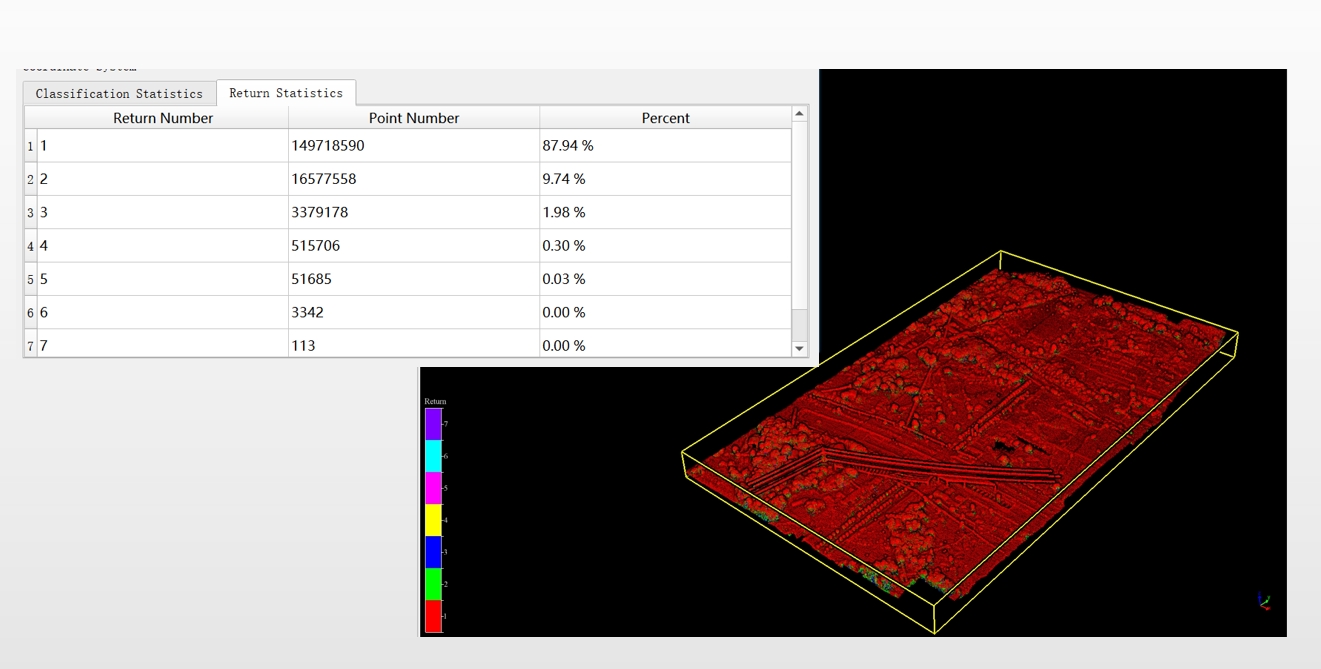This screenshot has width=1321, height=669.
Task: Select the green legend swatch for return 2
Action: [434, 584]
